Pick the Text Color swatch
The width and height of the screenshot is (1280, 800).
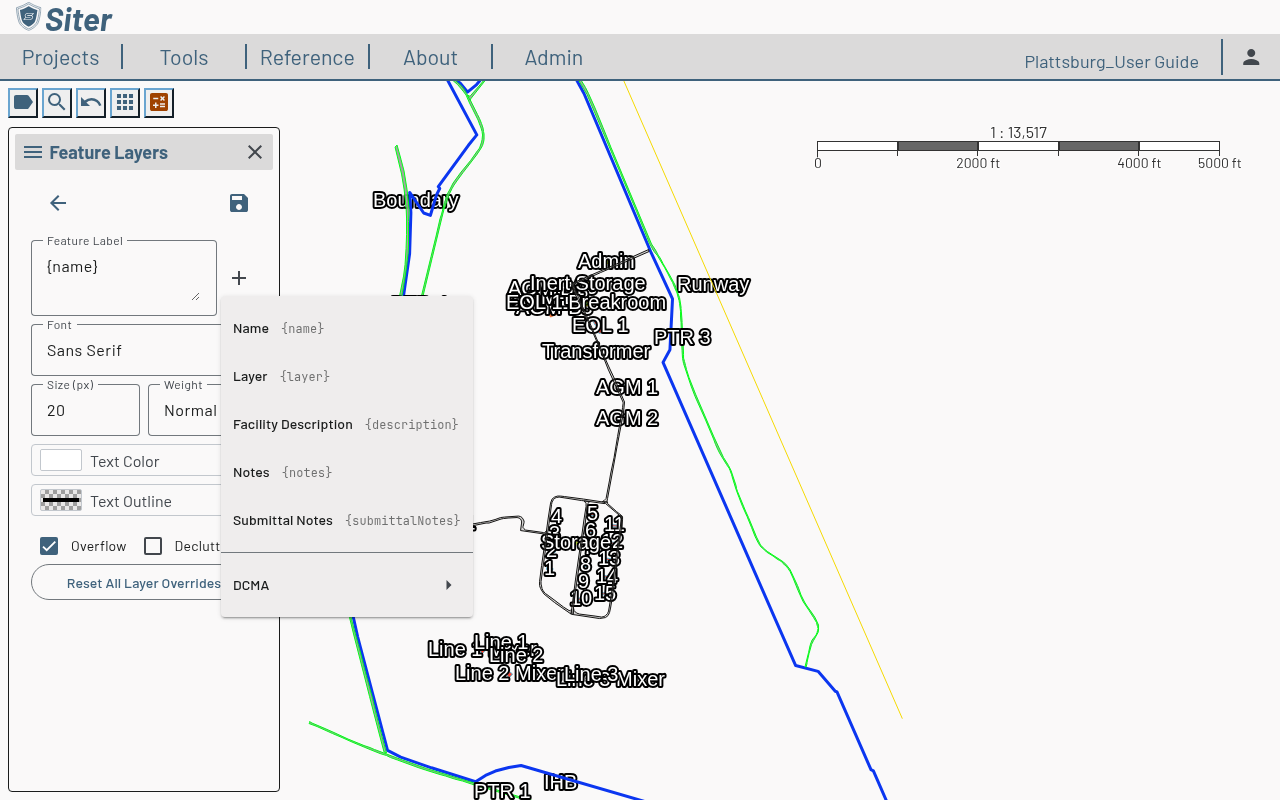[61, 461]
